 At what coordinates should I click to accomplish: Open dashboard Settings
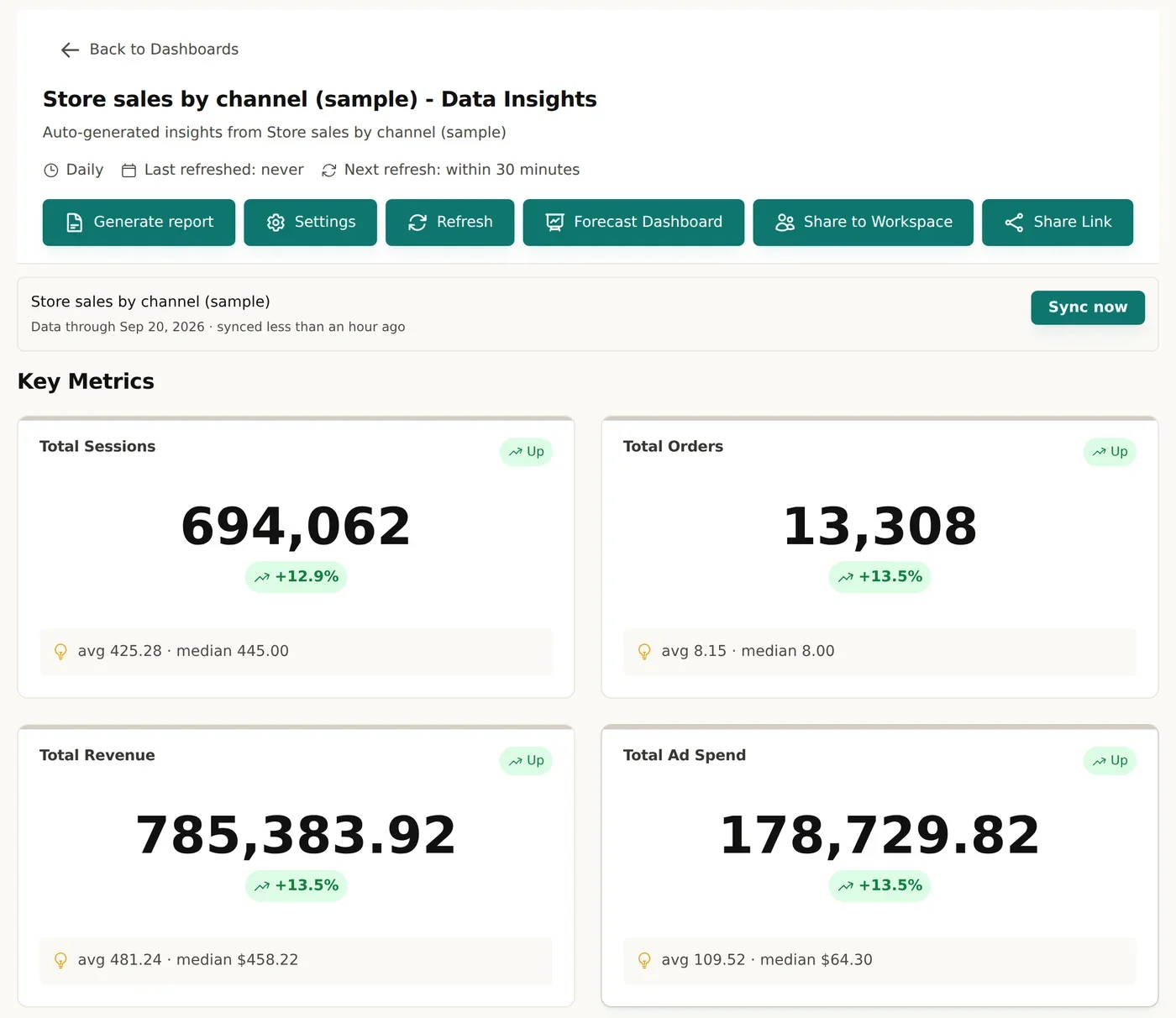[310, 223]
